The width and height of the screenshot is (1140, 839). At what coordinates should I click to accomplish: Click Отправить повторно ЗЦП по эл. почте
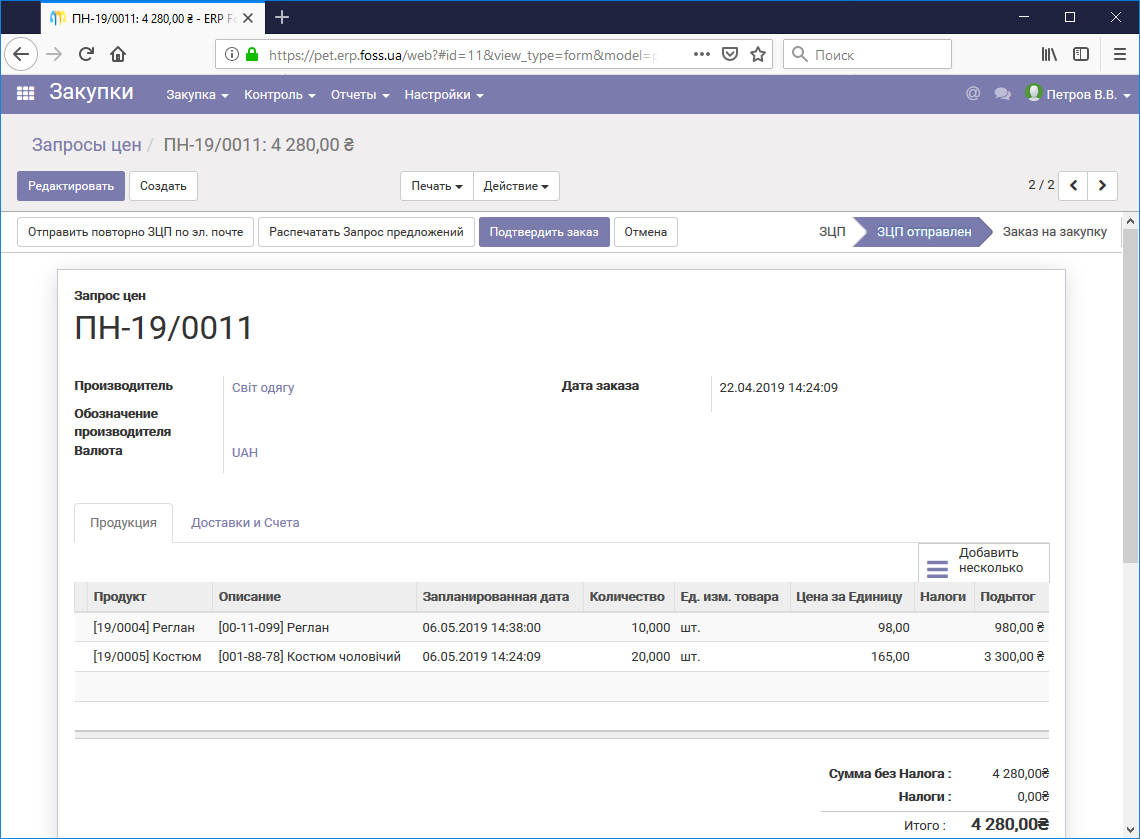pyautogui.click(x=136, y=232)
